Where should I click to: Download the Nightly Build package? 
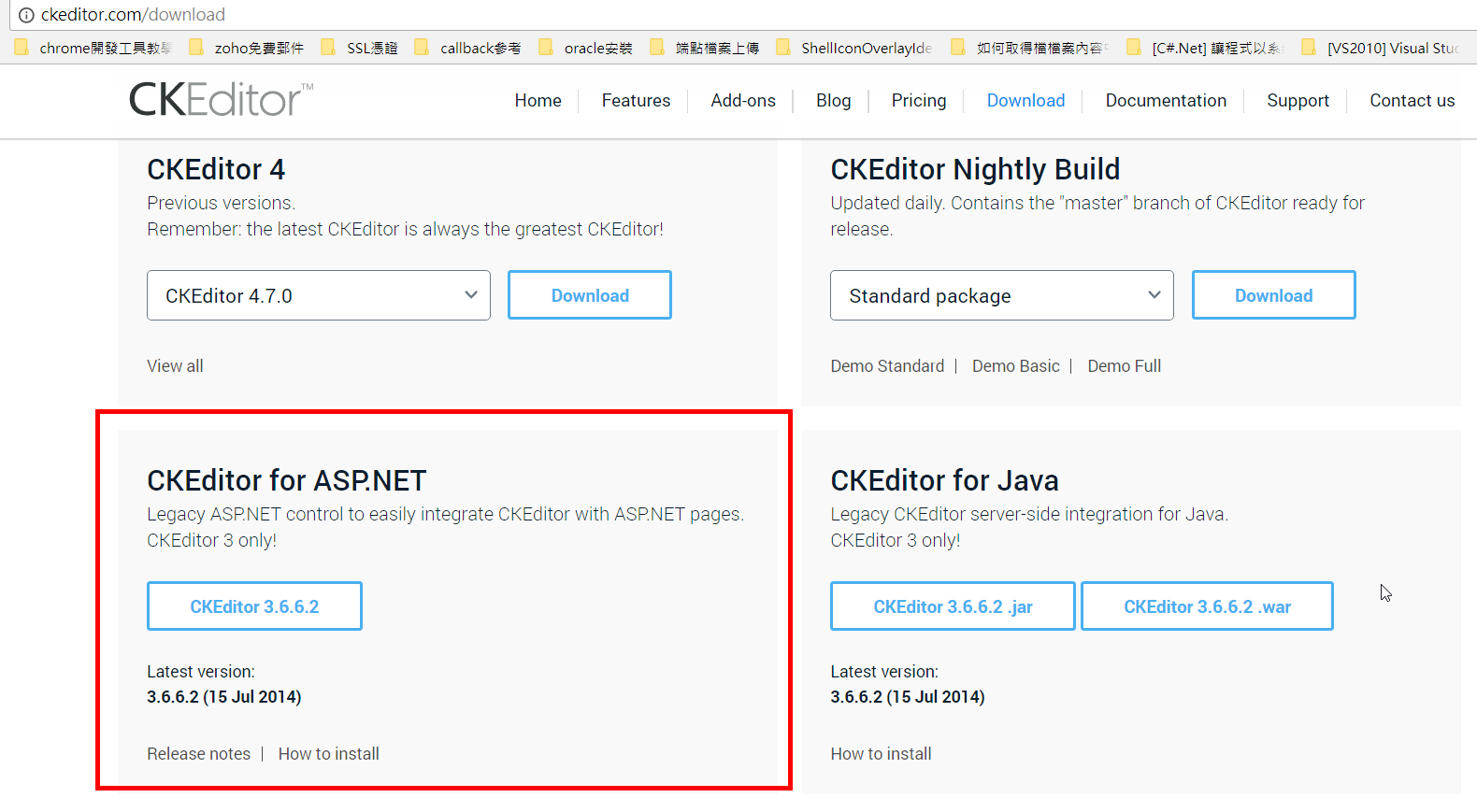(x=1274, y=295)
